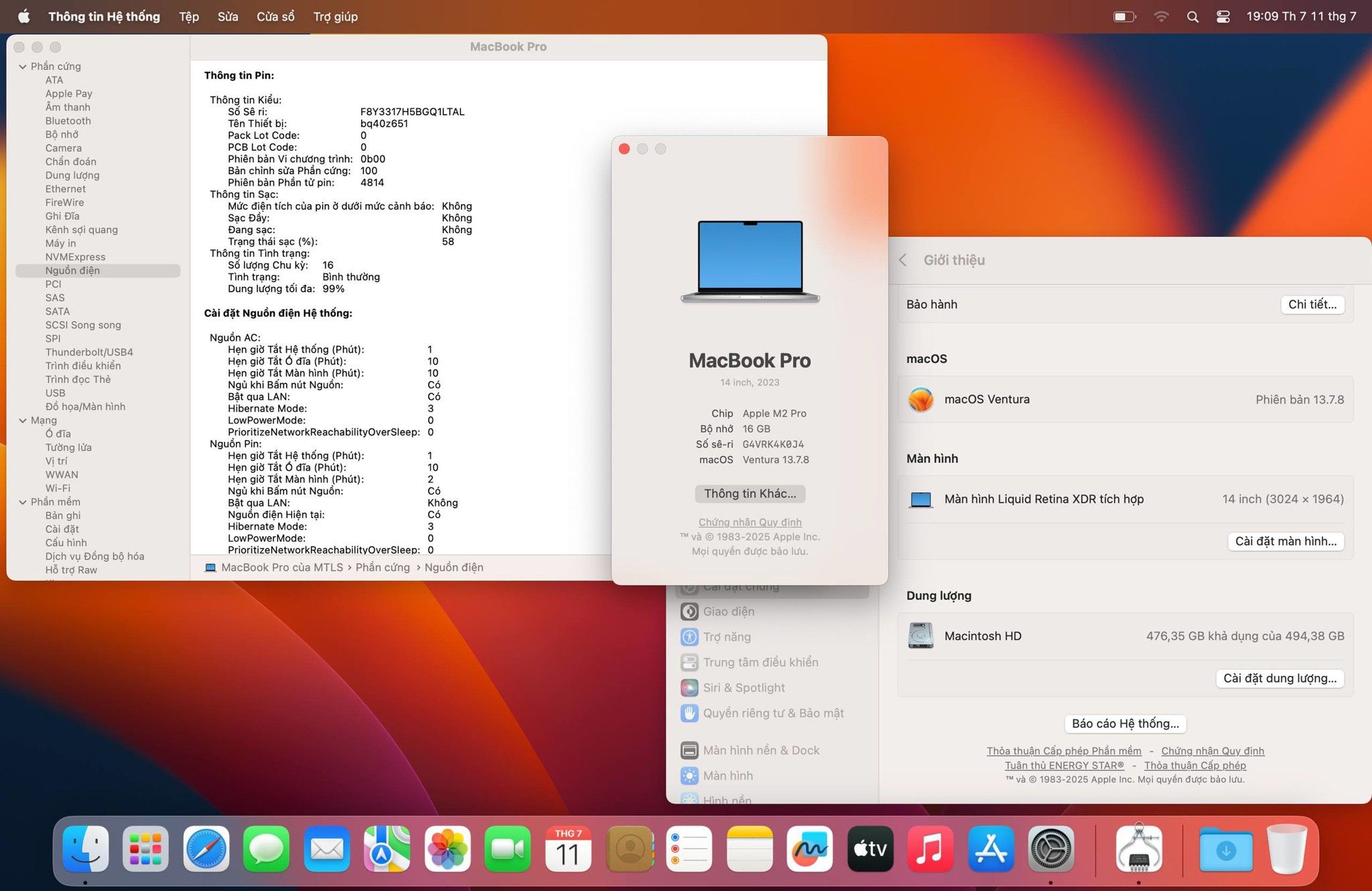
Task: Open the Trash in the Dock
Action: (1287, 849)
